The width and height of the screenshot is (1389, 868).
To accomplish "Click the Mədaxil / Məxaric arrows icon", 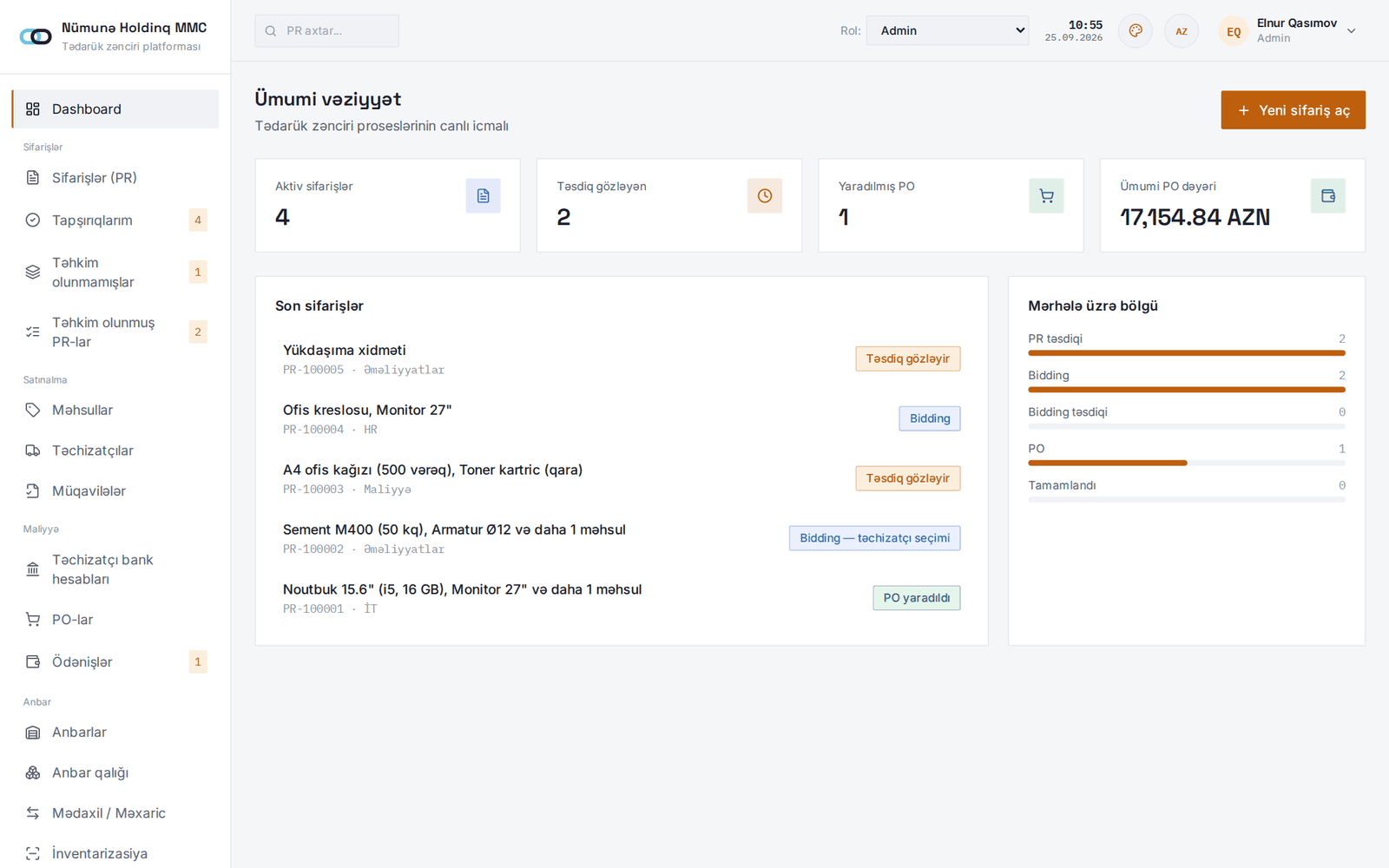I will 33,813.
